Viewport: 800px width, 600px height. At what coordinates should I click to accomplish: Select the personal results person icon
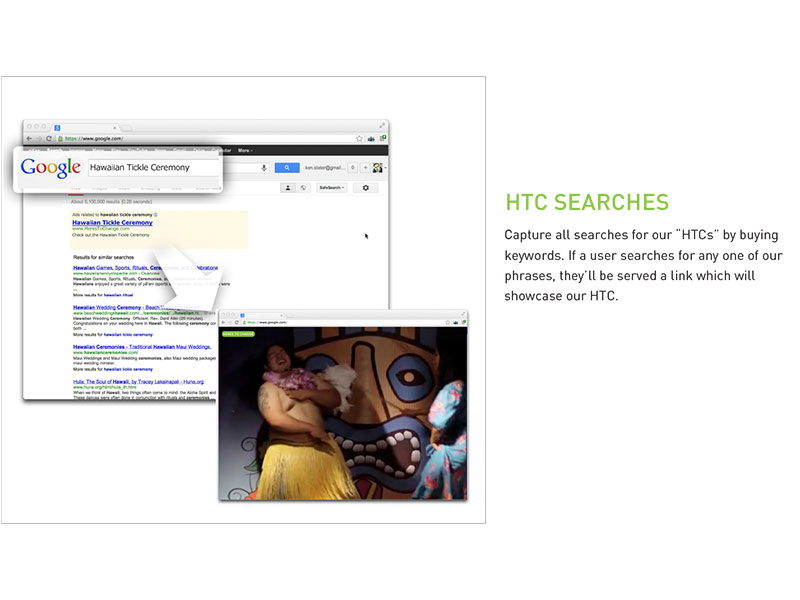click(x=288, y=188)
